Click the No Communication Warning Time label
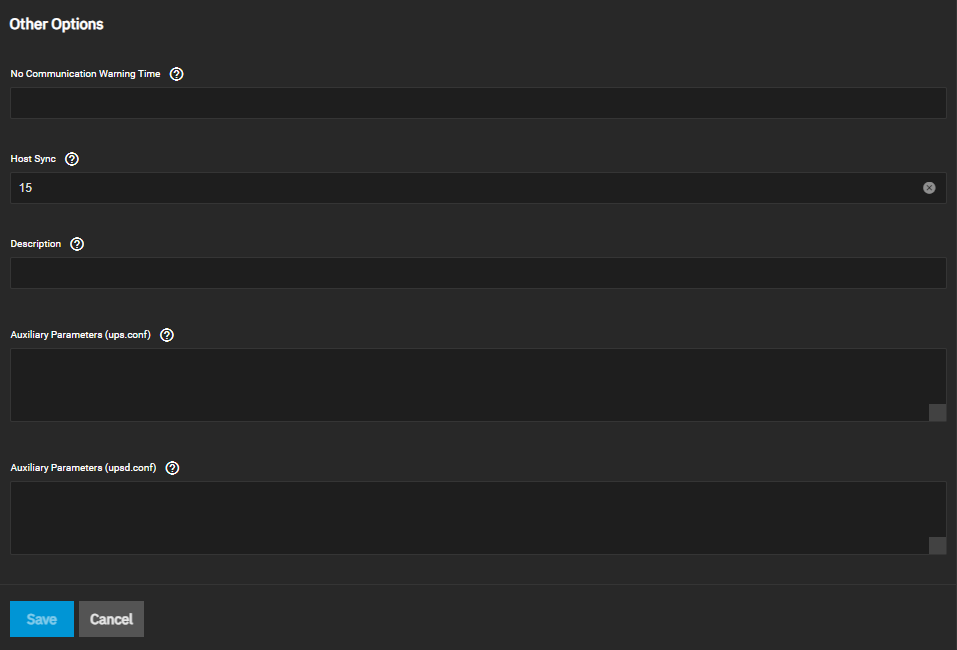Image resolution: width=957 pixels, height=650 pixels. pyautogui.click(x=85, y=74)
